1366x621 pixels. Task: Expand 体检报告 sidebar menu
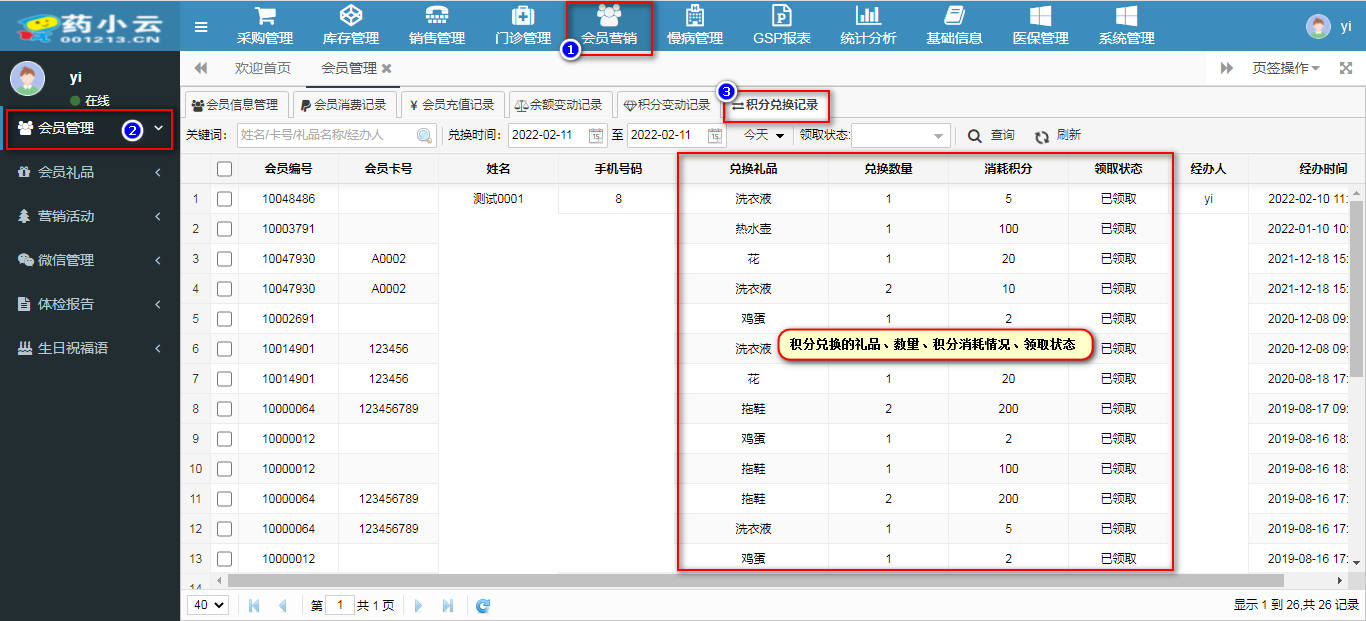click(x=90, y=304)
